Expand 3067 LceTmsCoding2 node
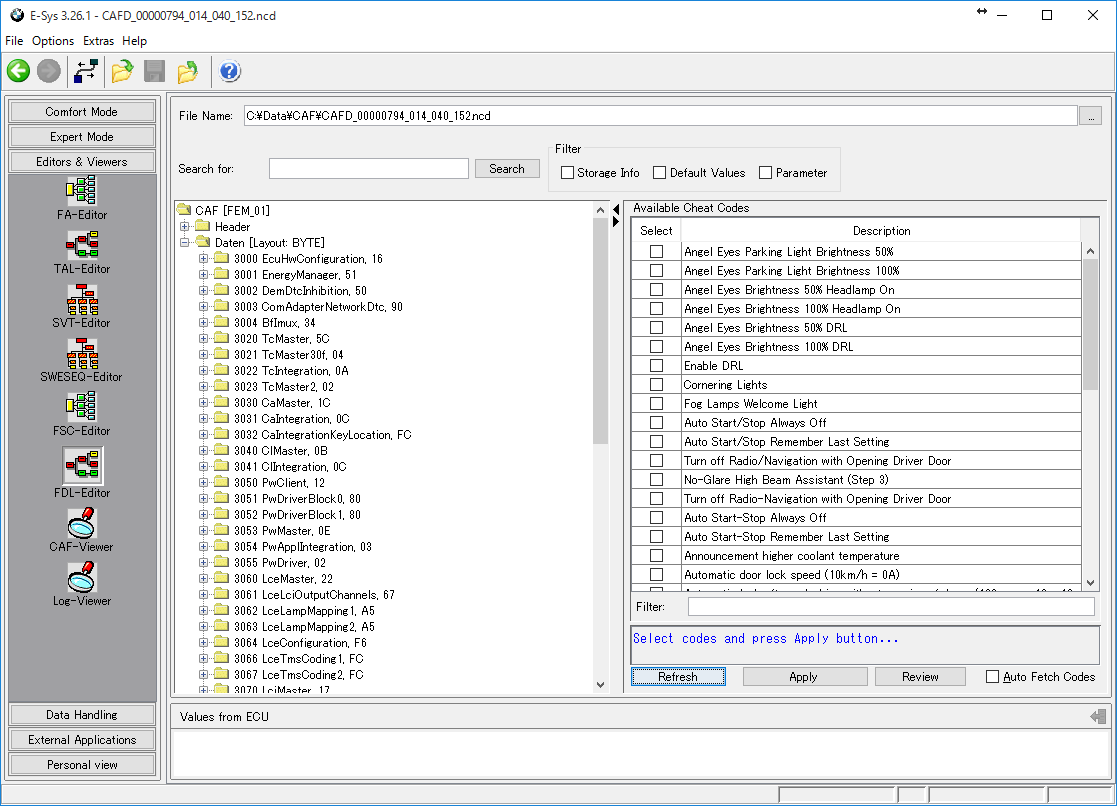This screenshot has width=1117, height=806. [204, 674]
